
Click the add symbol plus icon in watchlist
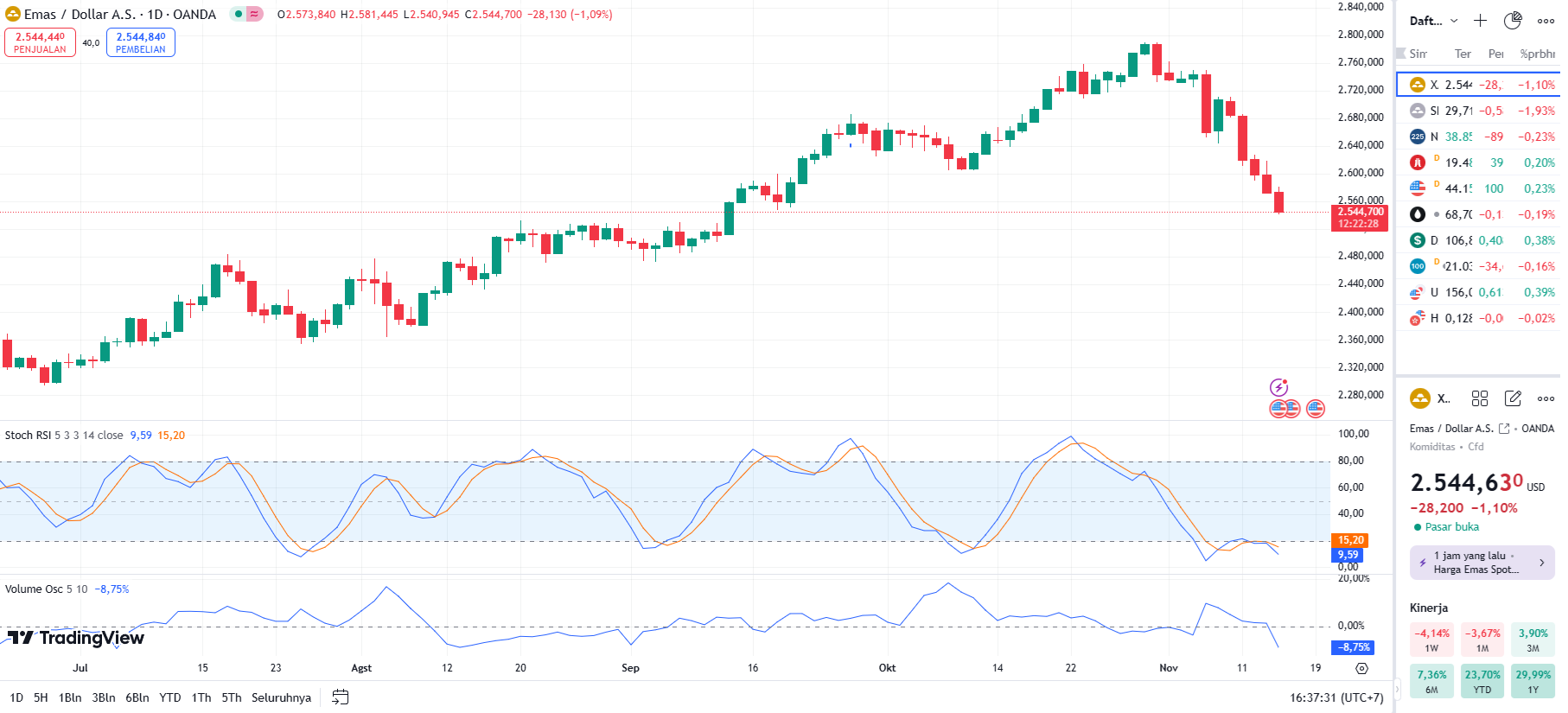1481,21
